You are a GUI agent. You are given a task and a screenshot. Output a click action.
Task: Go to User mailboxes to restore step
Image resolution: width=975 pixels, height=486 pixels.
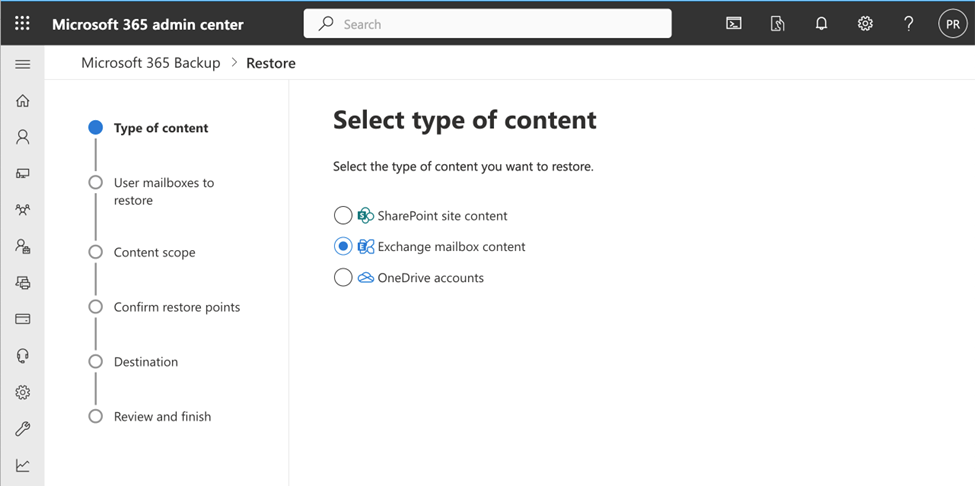(x=164, y=191)
